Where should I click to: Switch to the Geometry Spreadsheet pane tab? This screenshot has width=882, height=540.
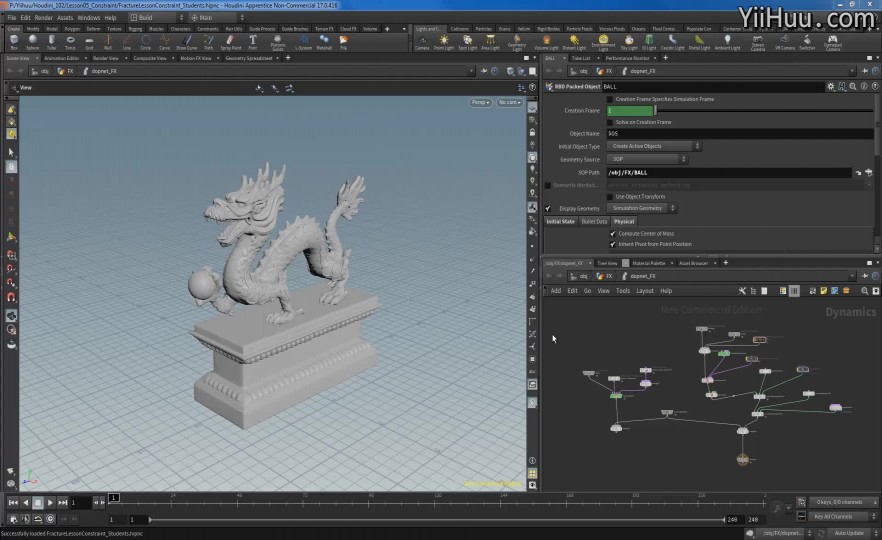tap(249, 58)
